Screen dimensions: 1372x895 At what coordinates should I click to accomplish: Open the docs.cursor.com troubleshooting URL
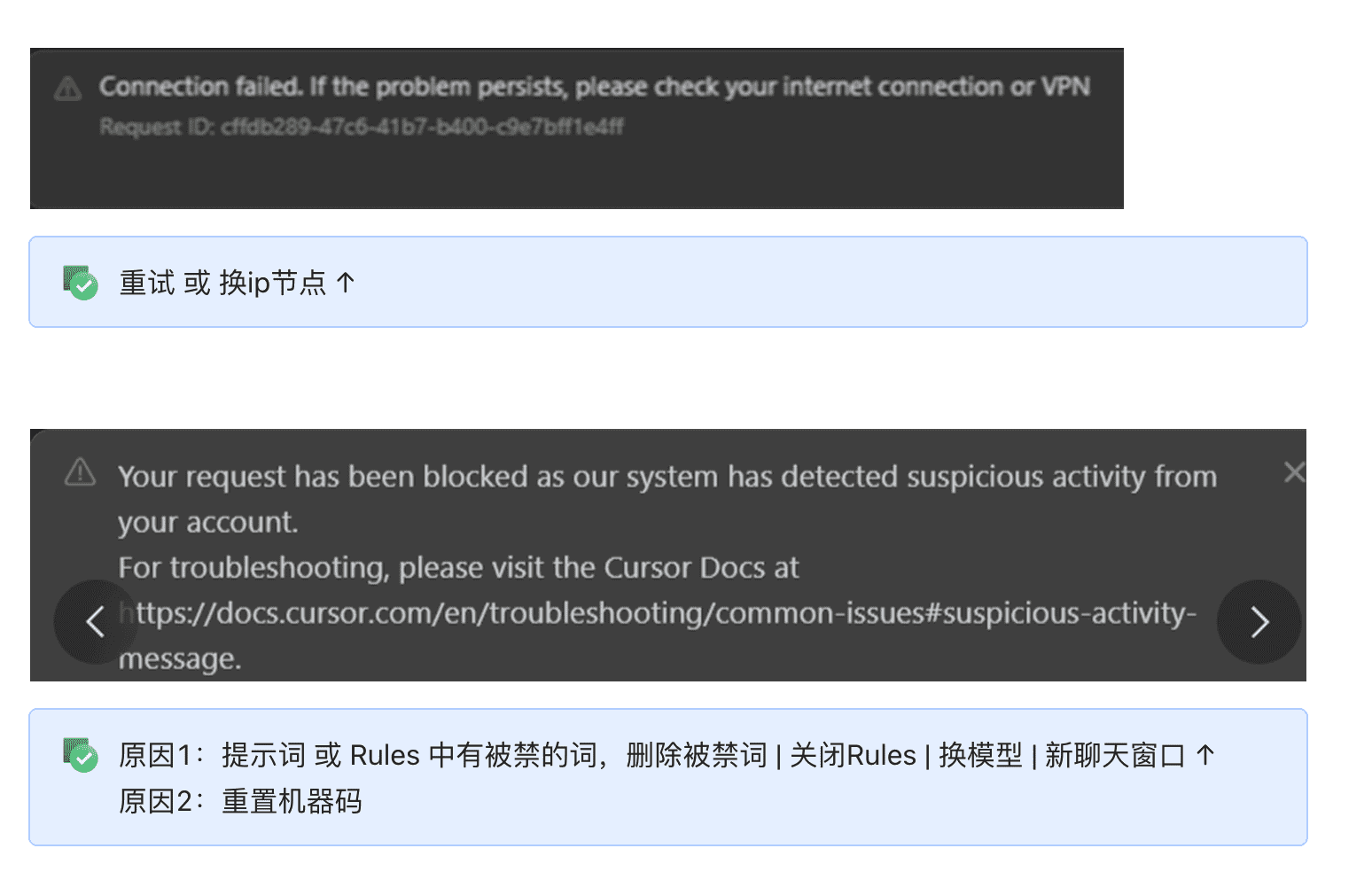(665, 613)
